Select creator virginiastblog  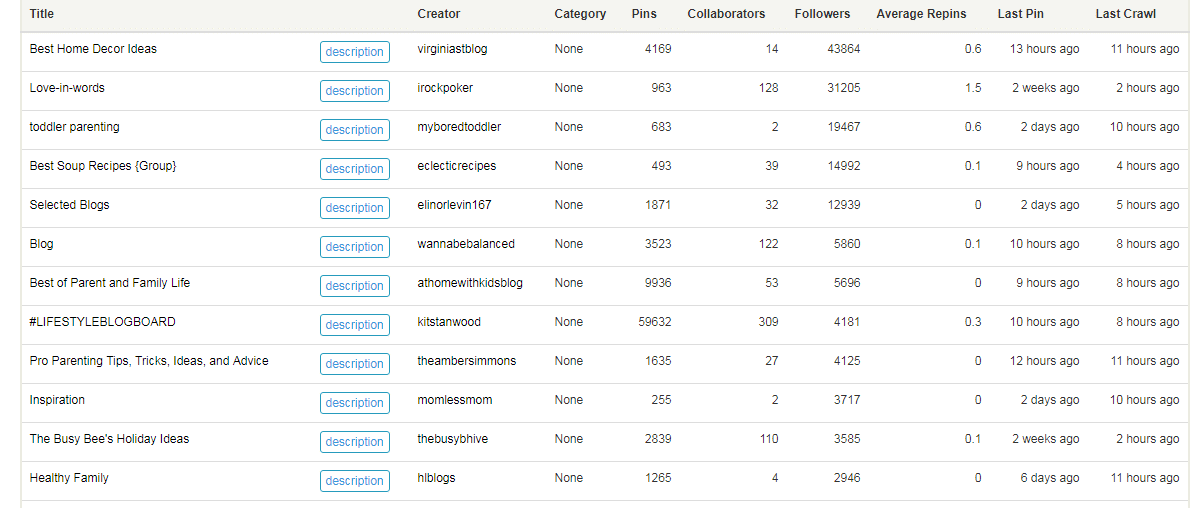tap(452, 49)
